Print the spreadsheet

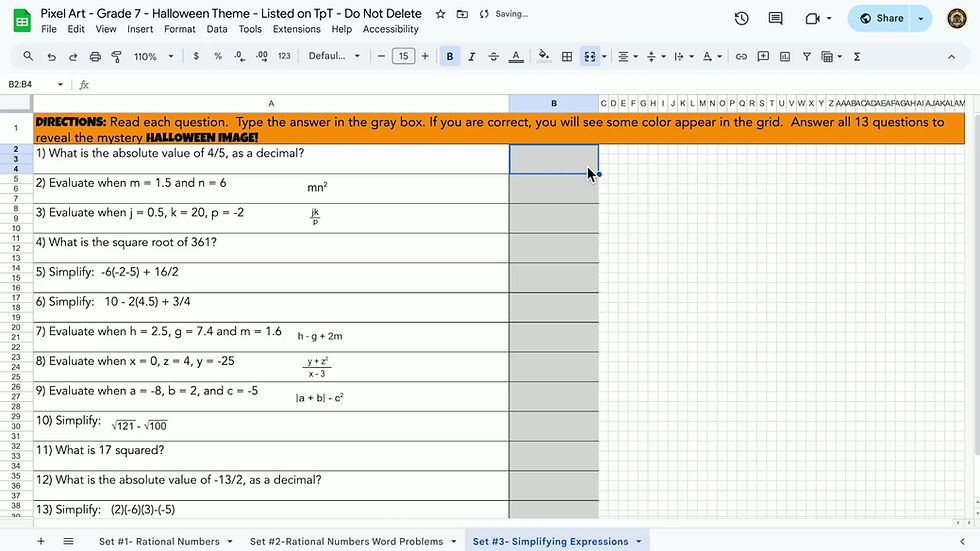point(95,56)
